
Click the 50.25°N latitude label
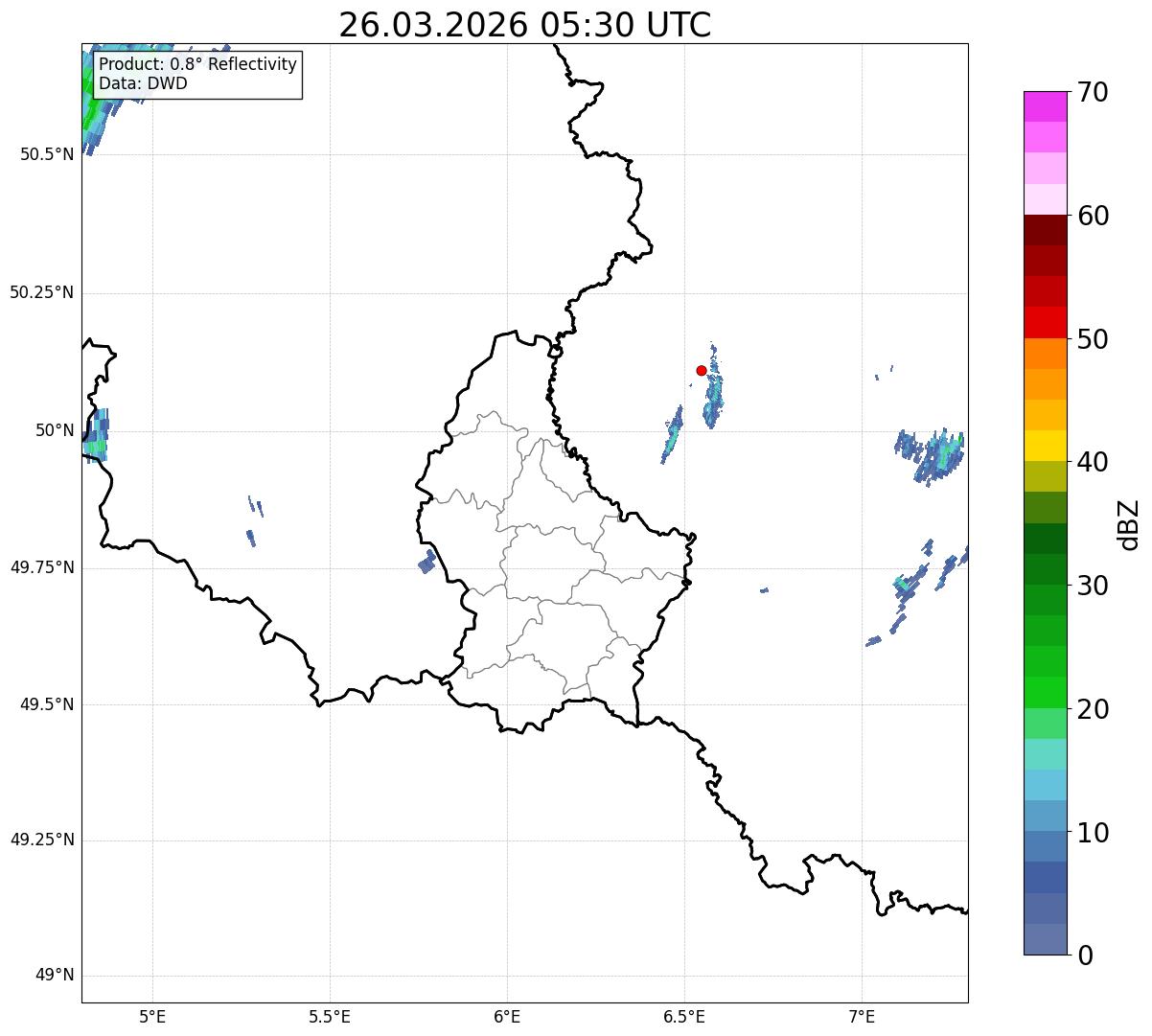[x=42, y=292]
